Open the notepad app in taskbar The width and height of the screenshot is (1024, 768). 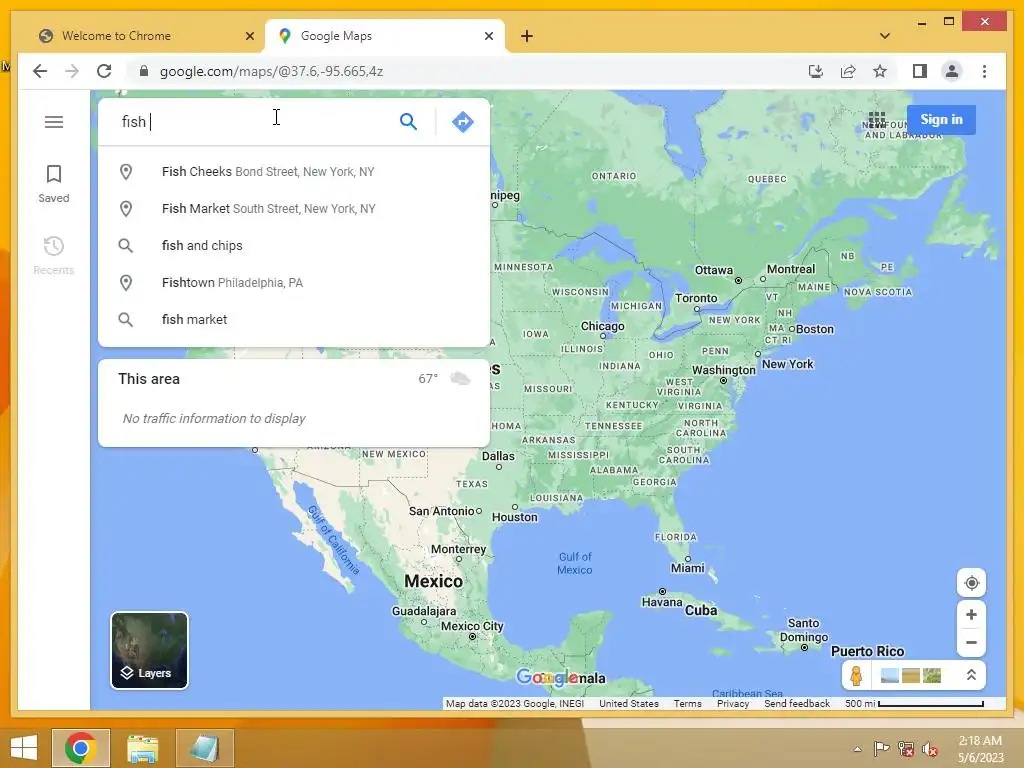pos(204,748)
